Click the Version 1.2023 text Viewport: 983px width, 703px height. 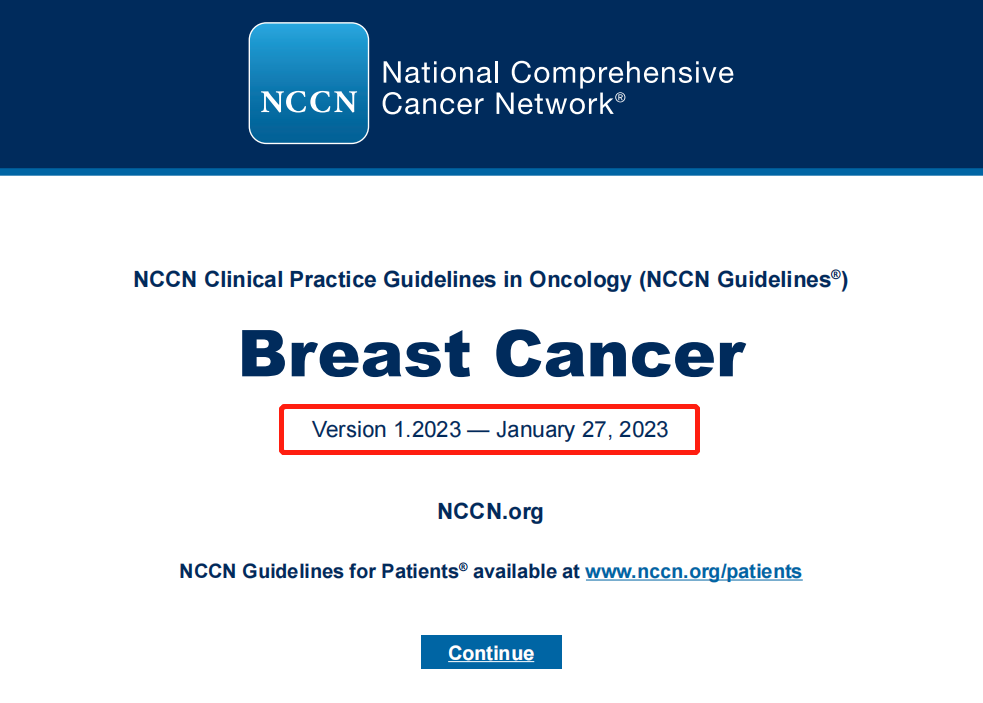[386, 430]
